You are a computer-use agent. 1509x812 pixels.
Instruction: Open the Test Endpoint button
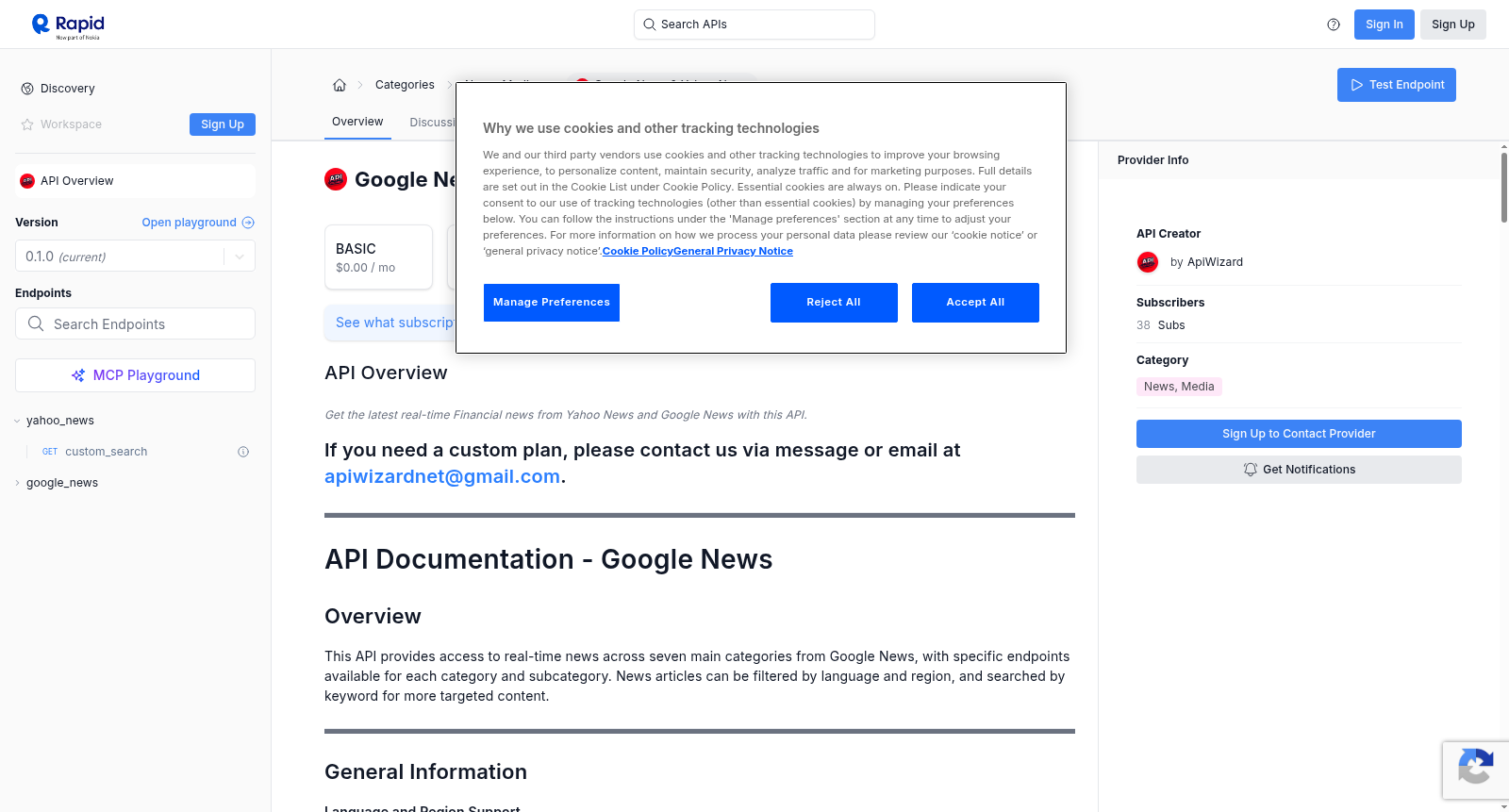[1397, 85]
